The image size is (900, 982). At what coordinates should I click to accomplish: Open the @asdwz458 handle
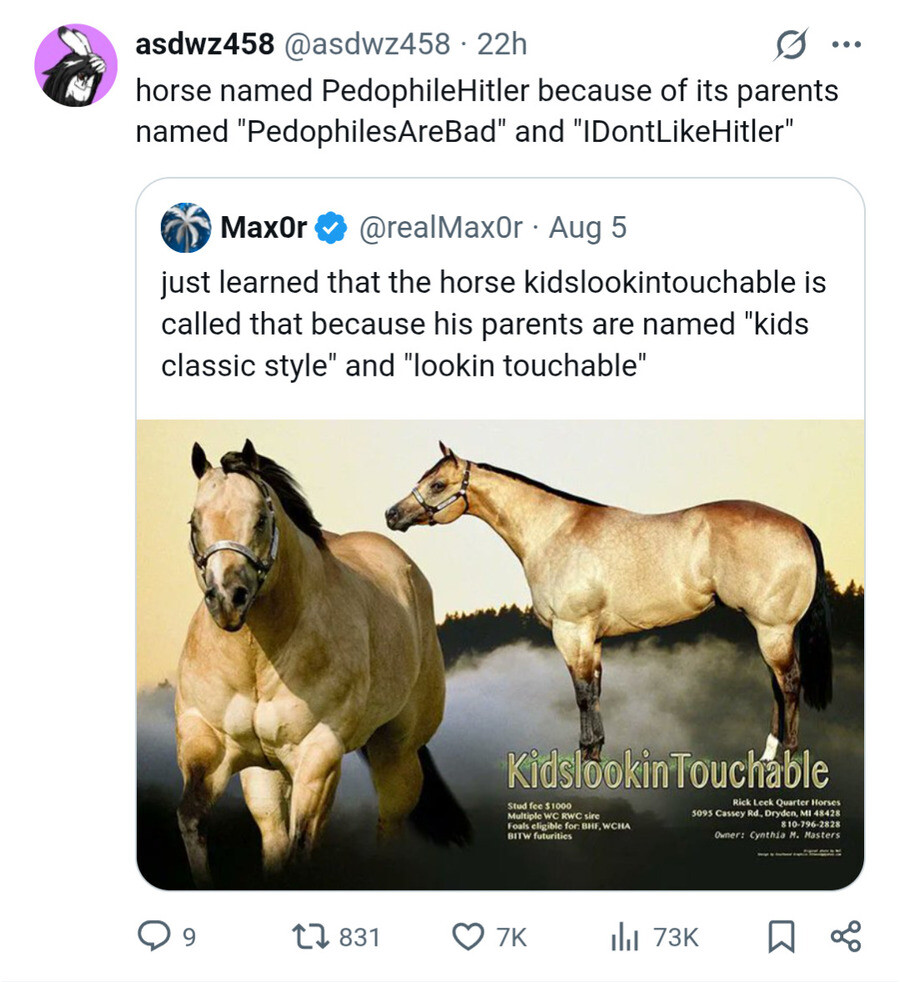tap(368, 44)
